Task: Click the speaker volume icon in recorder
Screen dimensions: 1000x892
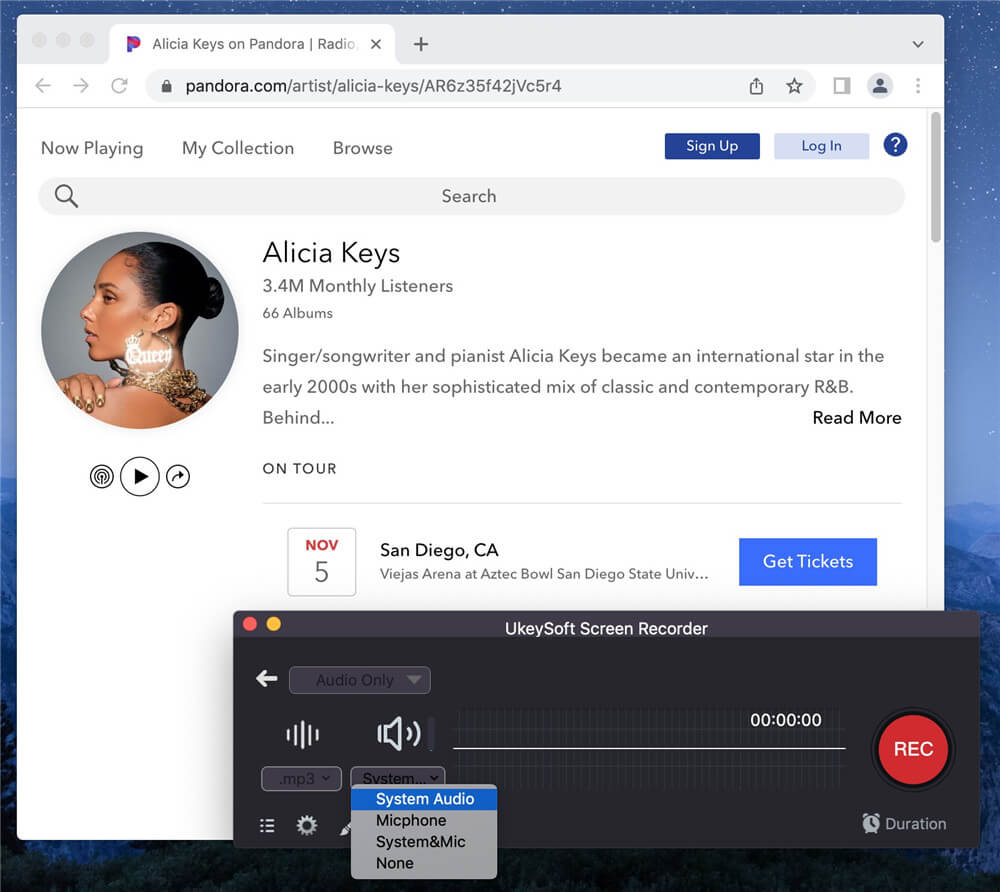Action: (x=399, y=734)
